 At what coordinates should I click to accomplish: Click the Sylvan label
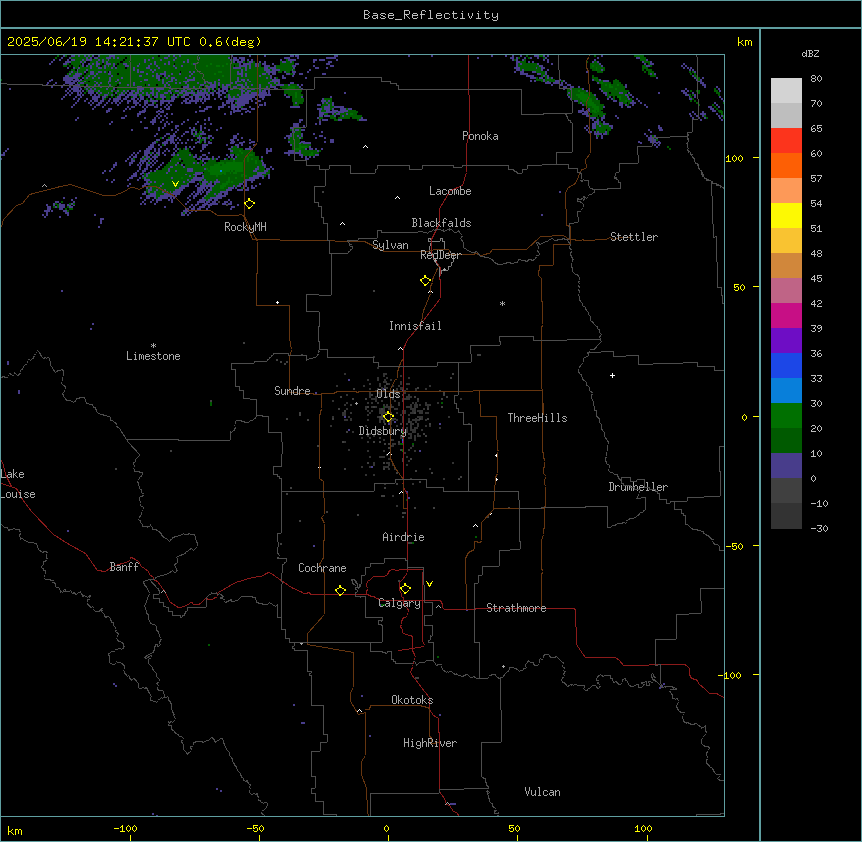click(390, 245)
